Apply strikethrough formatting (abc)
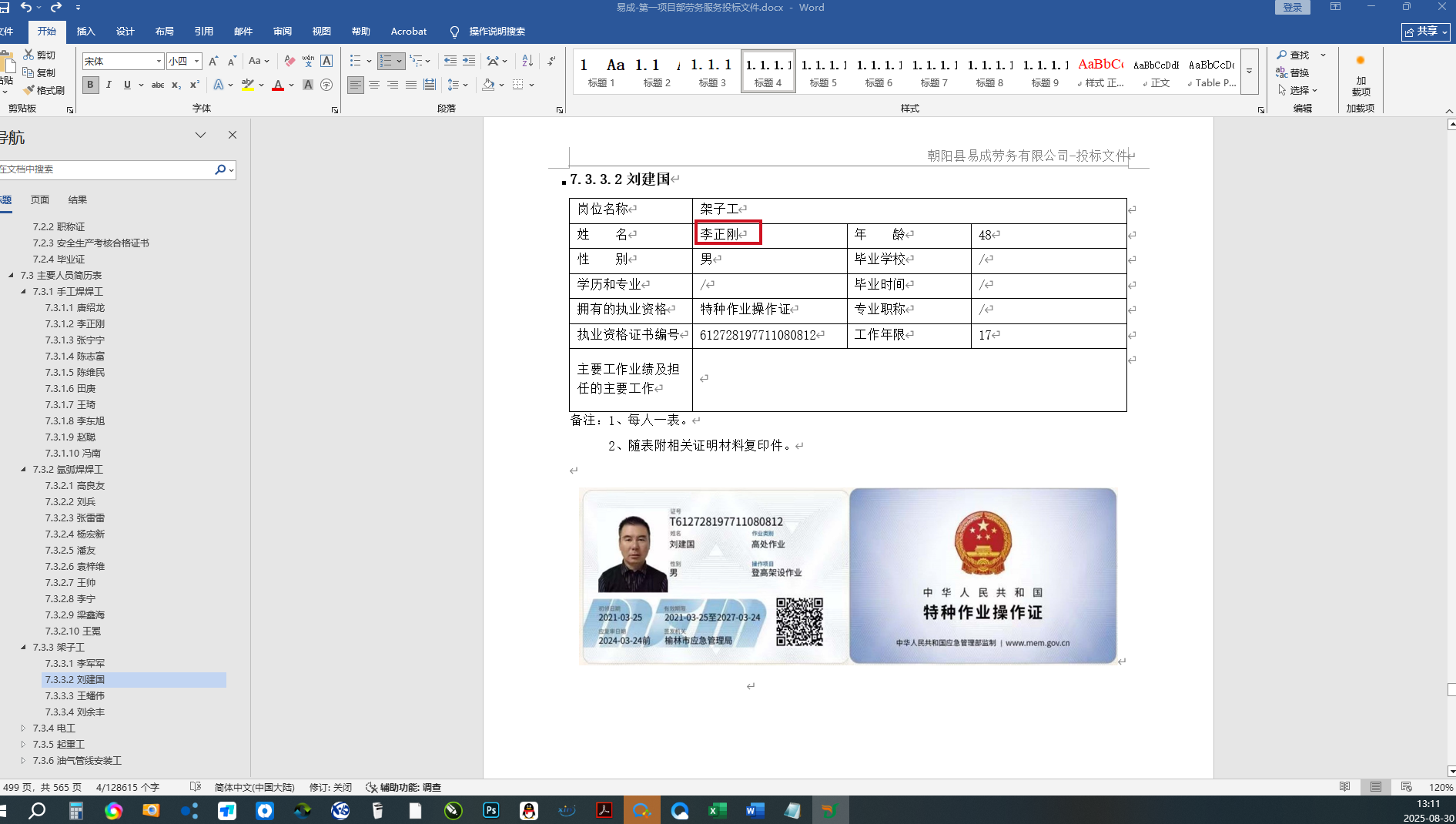Viewport: 1456px width, 824px height. coord(158,85)
